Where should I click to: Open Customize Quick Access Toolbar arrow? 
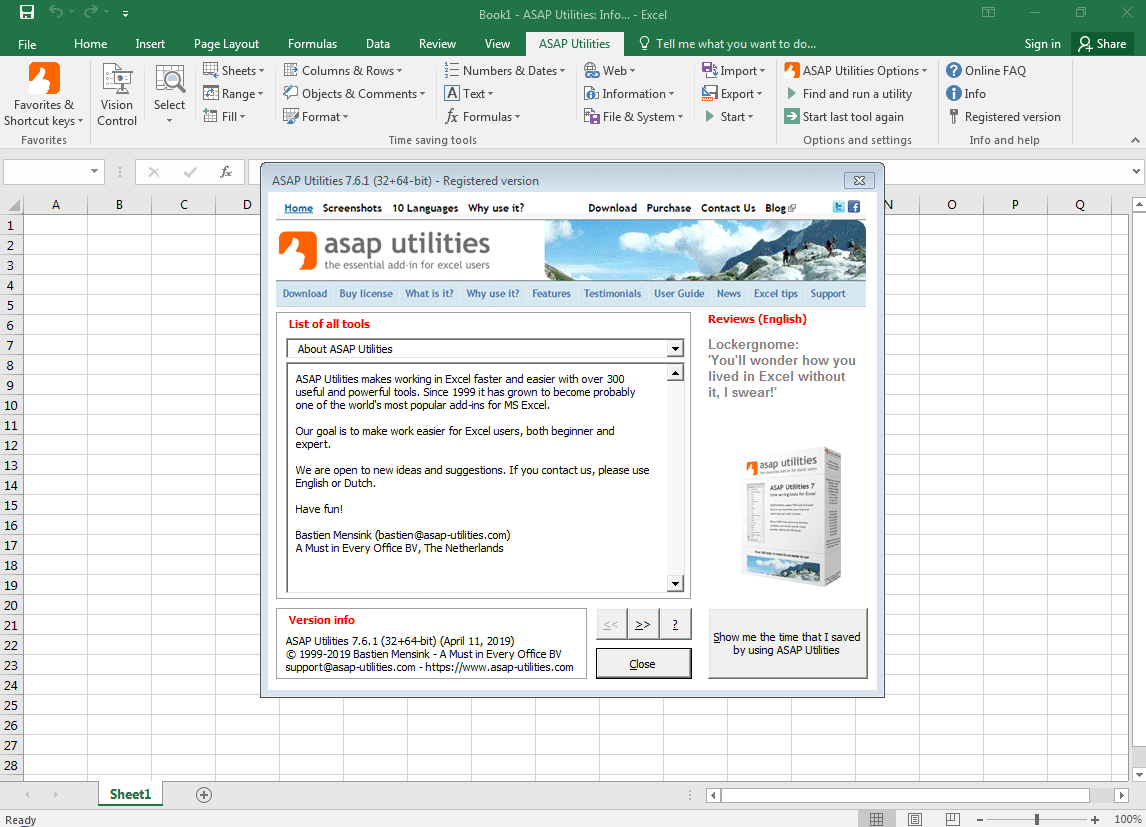[126, 13]
